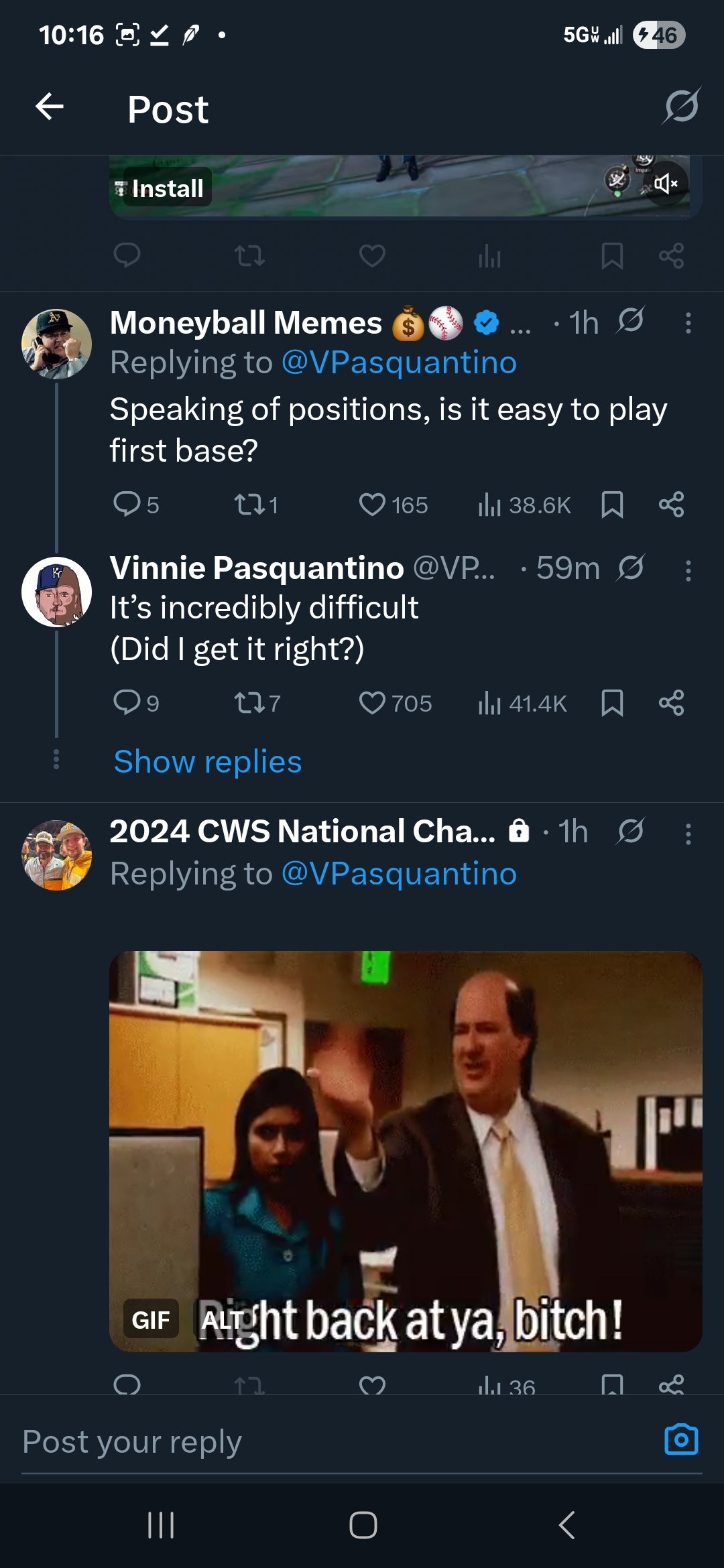Image resolution: width=724 pixels, height=1568 pixels.
Task: Open Moneyball Memes profile picture
Action: [56, 344]
